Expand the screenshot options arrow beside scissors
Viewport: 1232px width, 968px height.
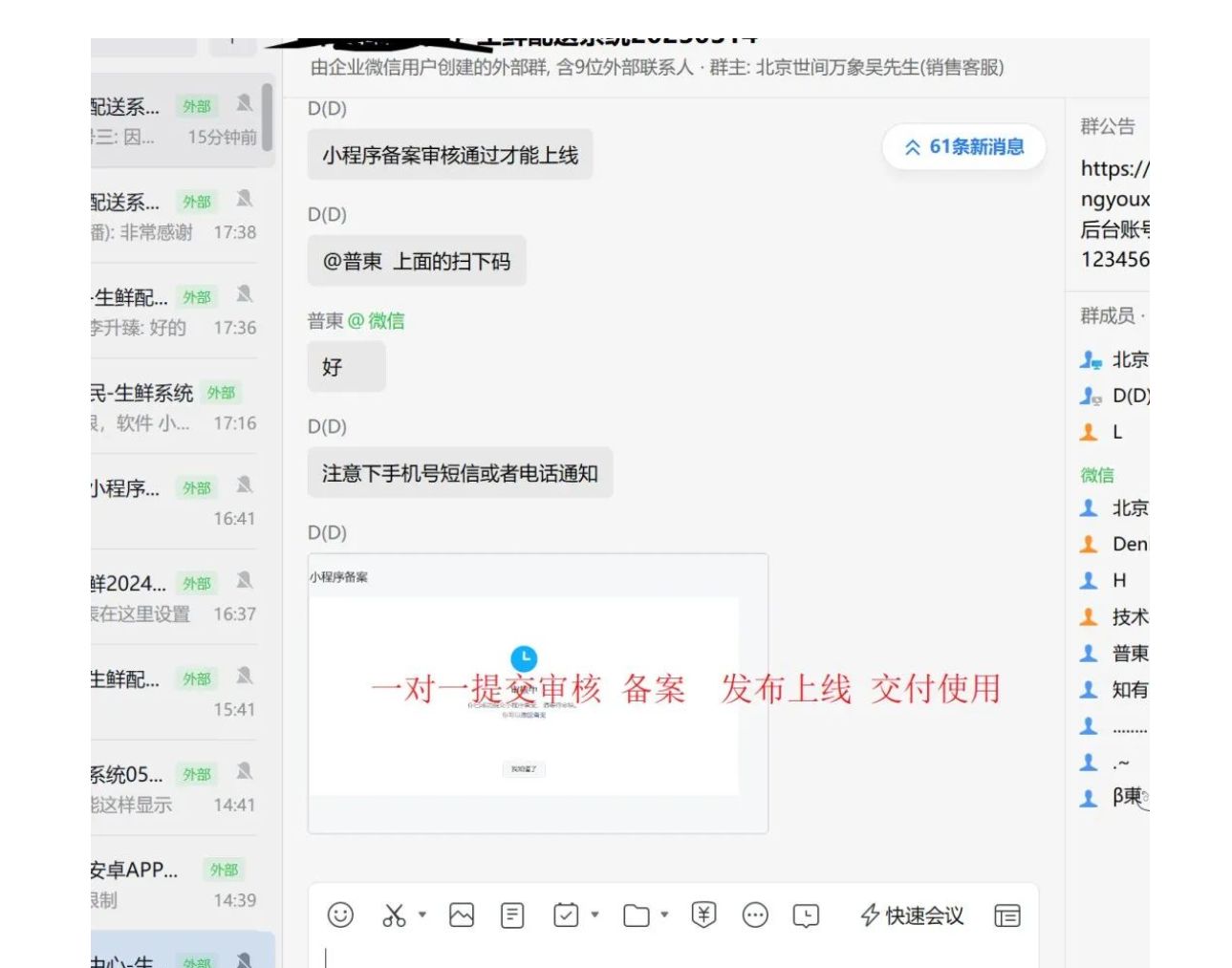pyautogui.click(x=422, y=914)
